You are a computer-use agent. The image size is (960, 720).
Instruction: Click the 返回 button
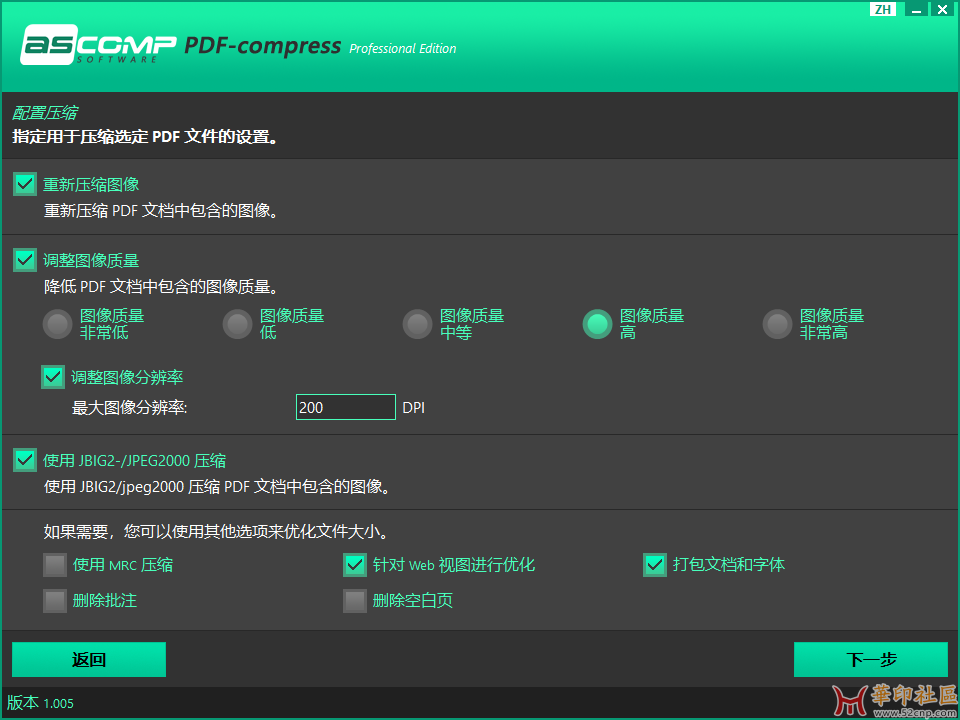pos(89,659)
